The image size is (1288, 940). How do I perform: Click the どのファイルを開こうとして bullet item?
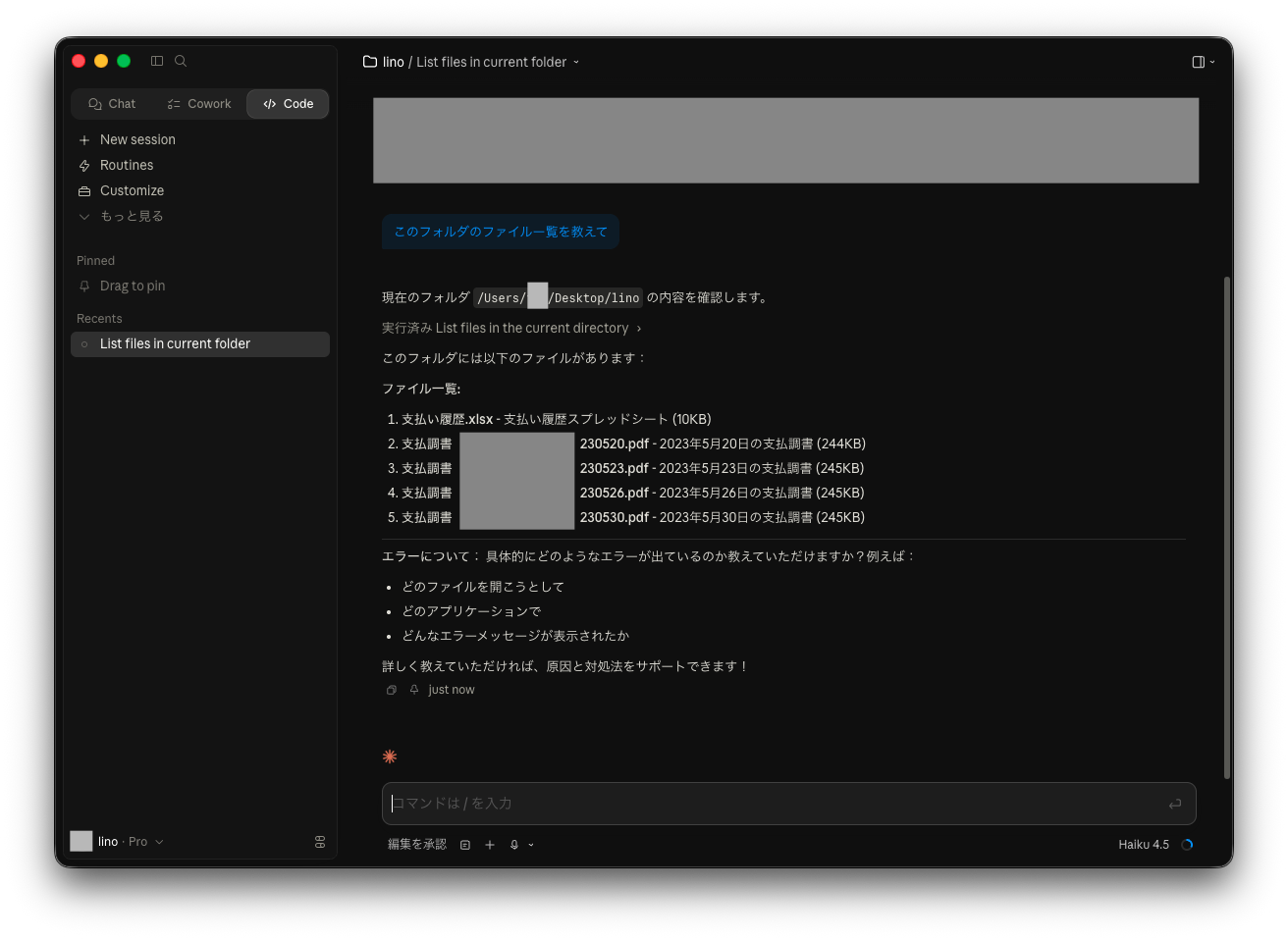tap(483, 587)
